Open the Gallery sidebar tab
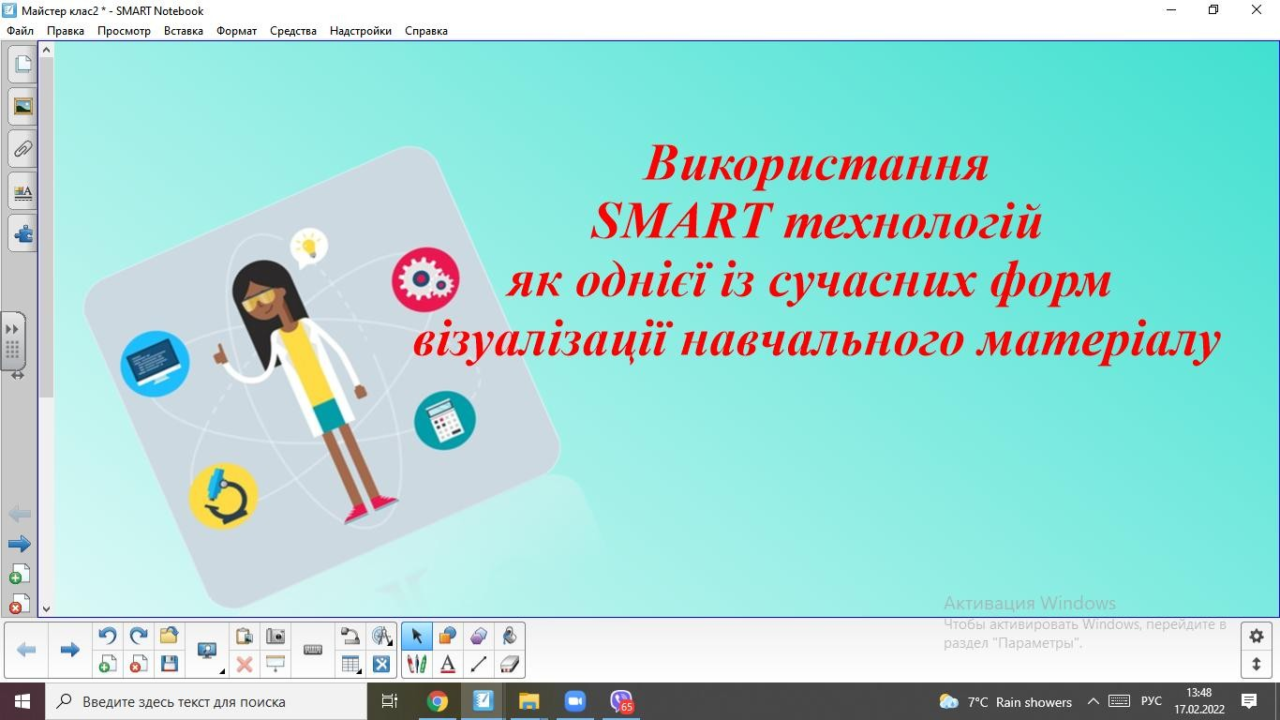Viewport: 1280px width, 720px height. [x=22, y=106]
